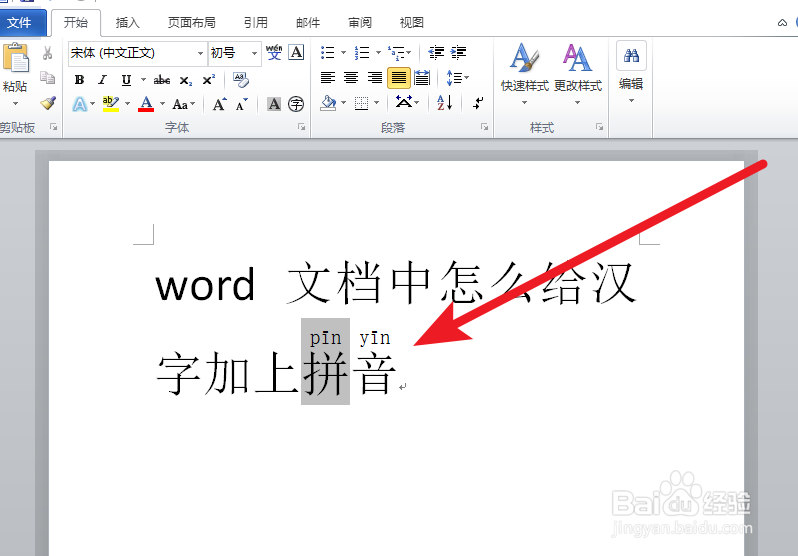This screenshot has width=798, height=556.
Task: Open the underline style dropdown arrow
Action: point(143,80)
